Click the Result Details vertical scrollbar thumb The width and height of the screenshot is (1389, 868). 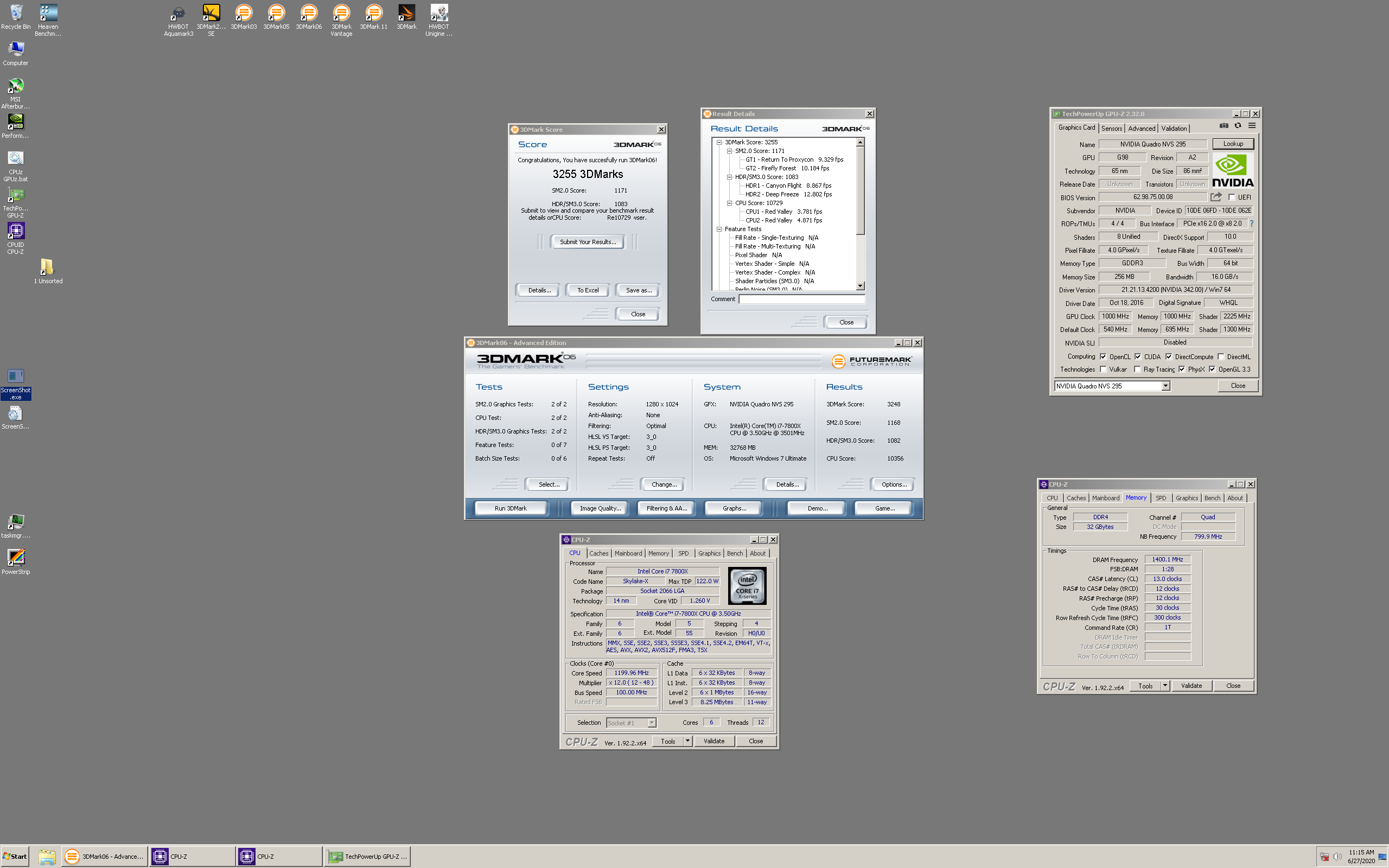coord(860,190)
